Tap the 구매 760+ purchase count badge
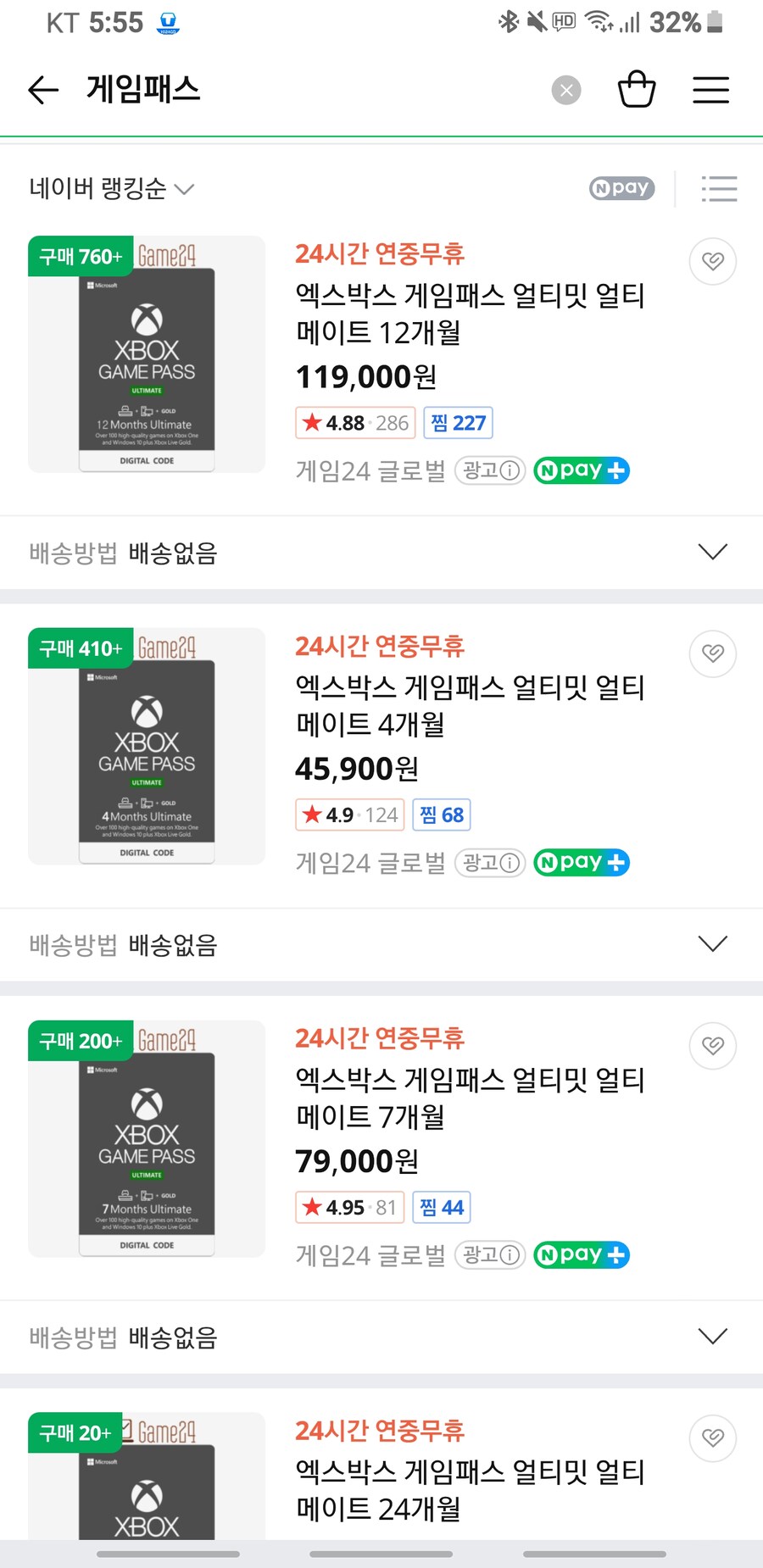This screenshot has width=763, height=1568. pyautogui.click(x=81, y=258)
